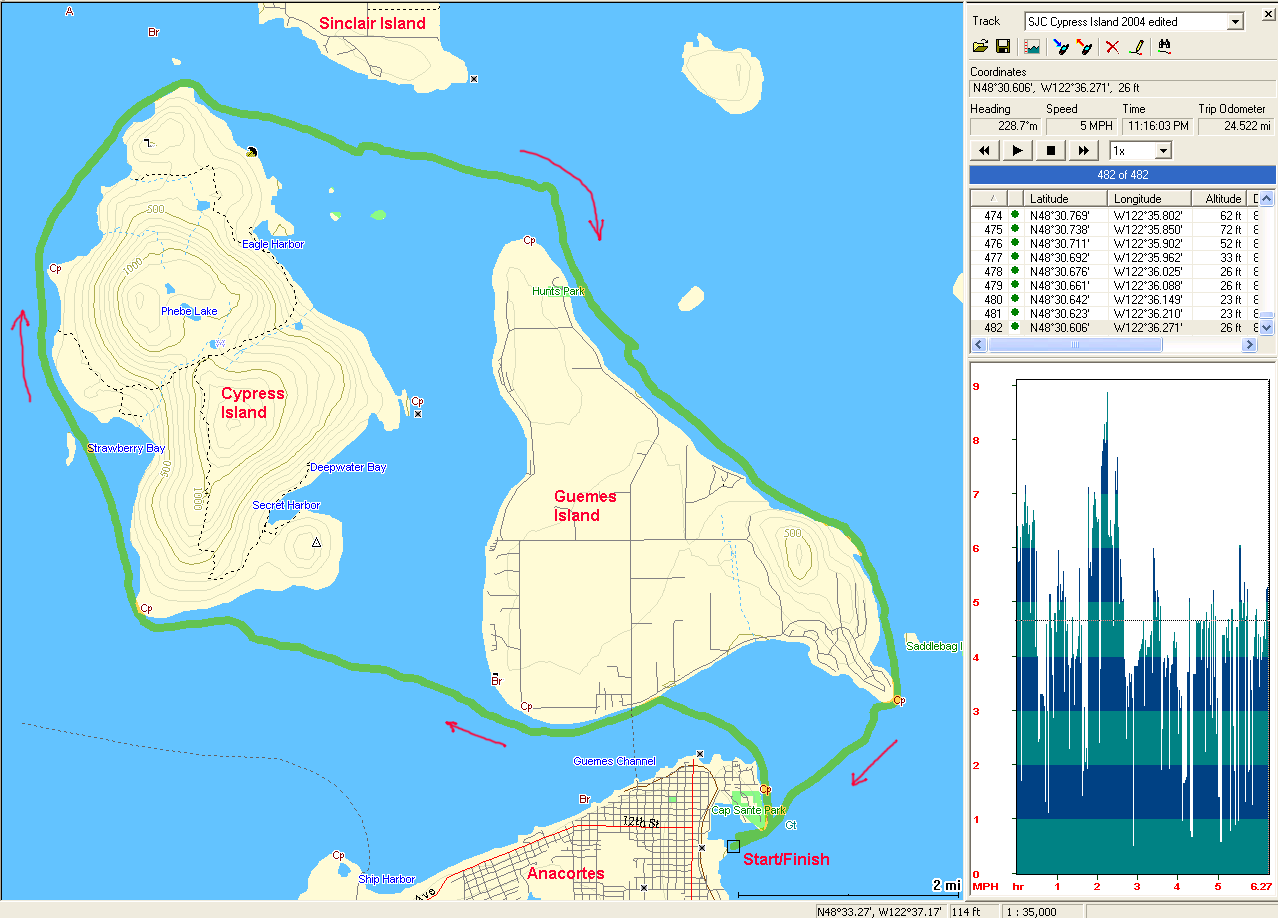Click the rewind playback button
The image size is (1278, 918).
pyautogui.click(x=985, y=151)
